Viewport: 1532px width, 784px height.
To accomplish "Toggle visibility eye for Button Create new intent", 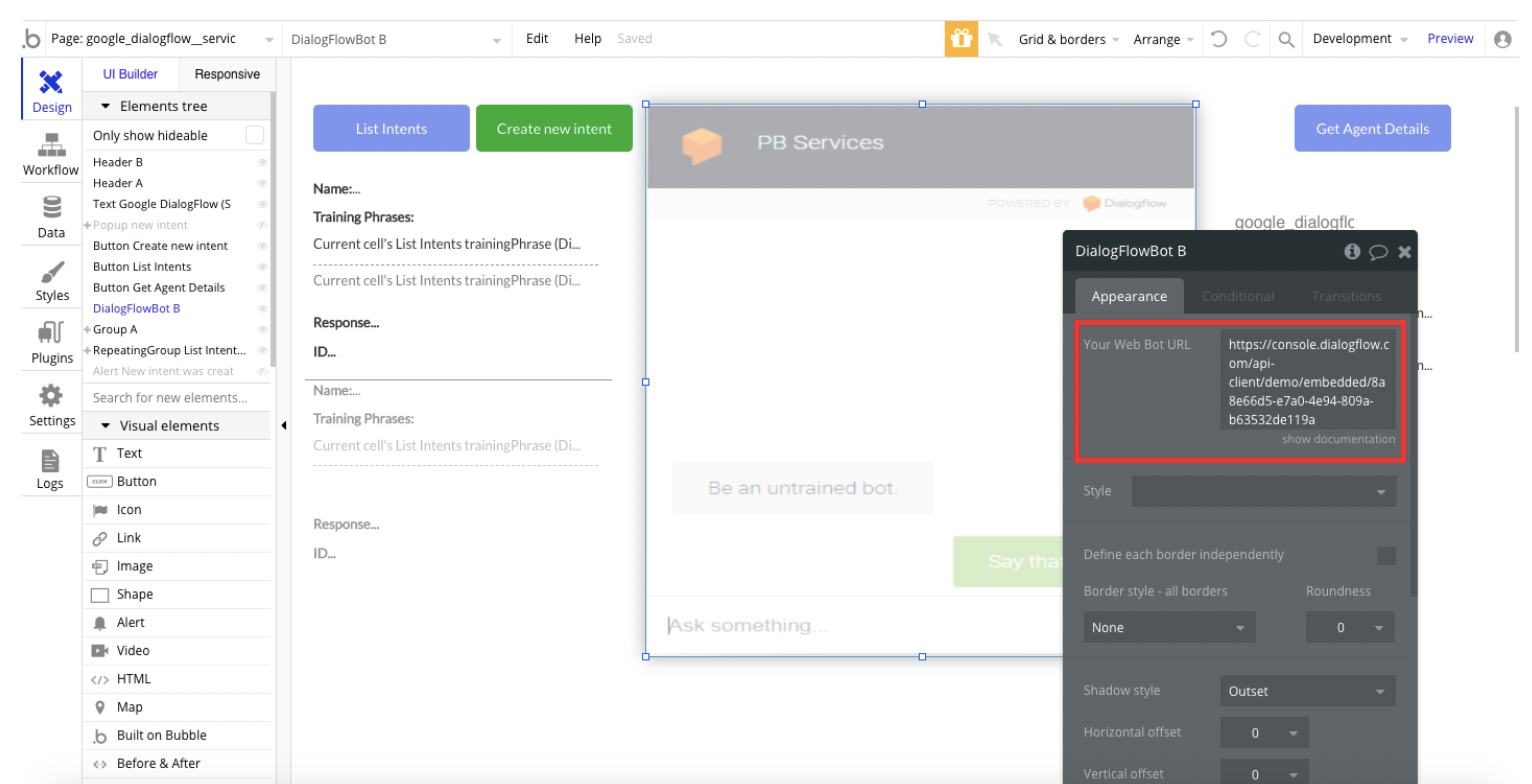I will (262, 246).
